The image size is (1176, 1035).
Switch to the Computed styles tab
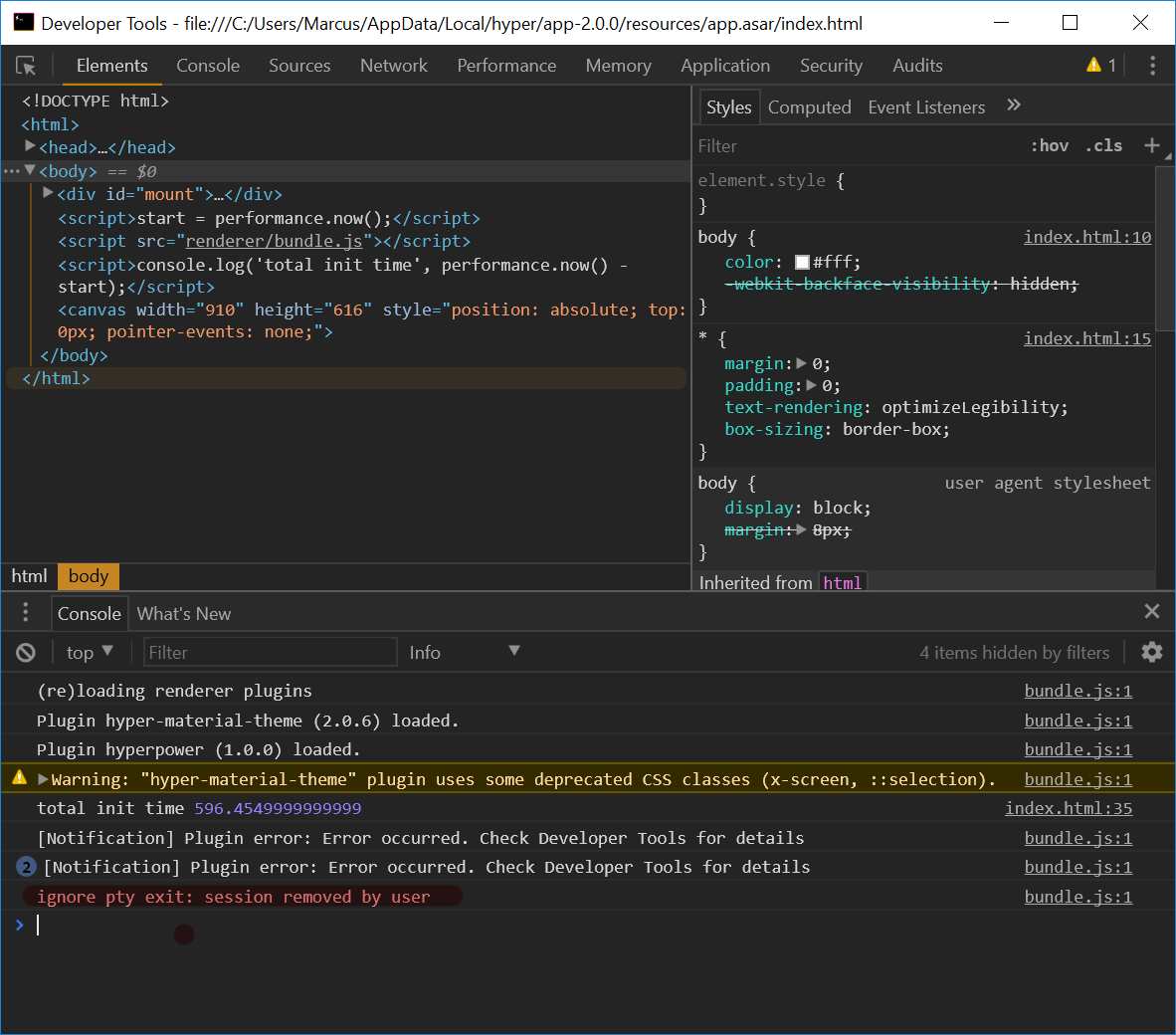point(809,107)
